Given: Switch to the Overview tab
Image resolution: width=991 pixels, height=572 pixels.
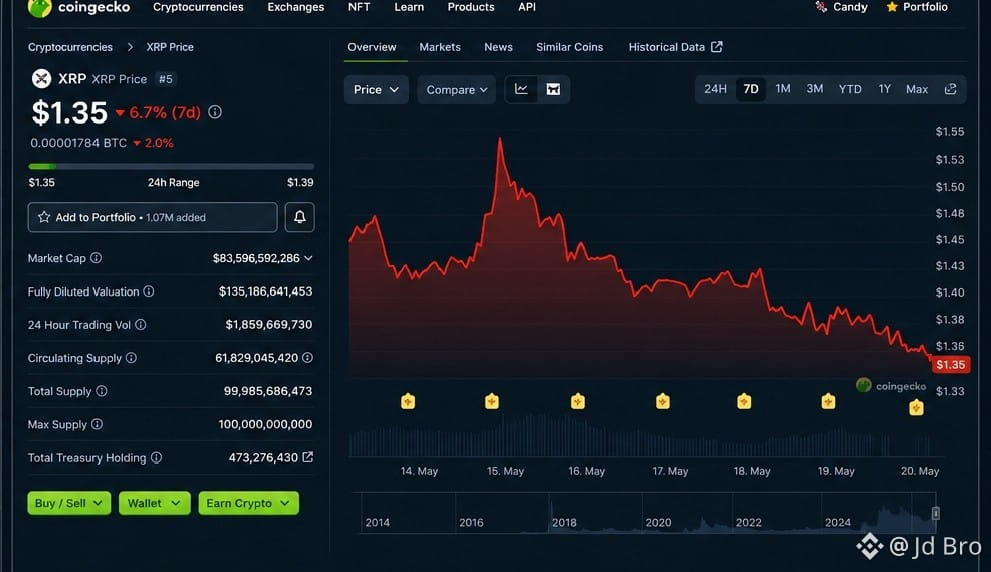Looking at the screenshot, I should (372, 47).
